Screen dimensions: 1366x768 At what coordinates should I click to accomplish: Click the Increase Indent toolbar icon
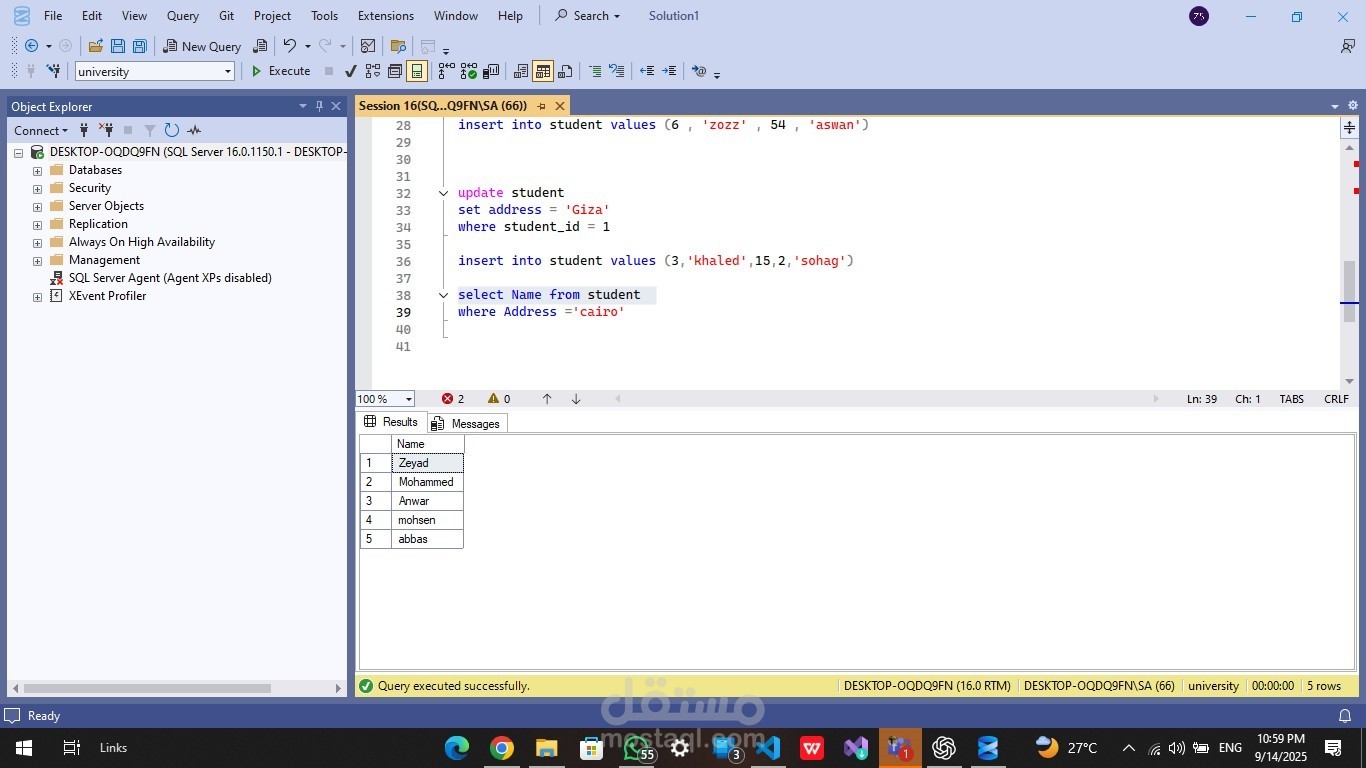(x=669, y=71)
